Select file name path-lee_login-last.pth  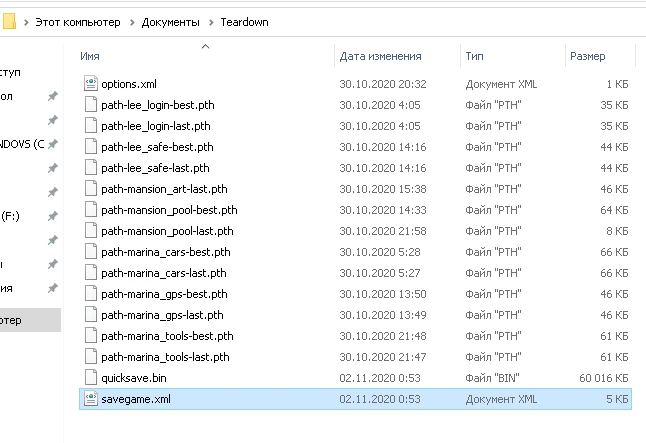tap(156, 126)
